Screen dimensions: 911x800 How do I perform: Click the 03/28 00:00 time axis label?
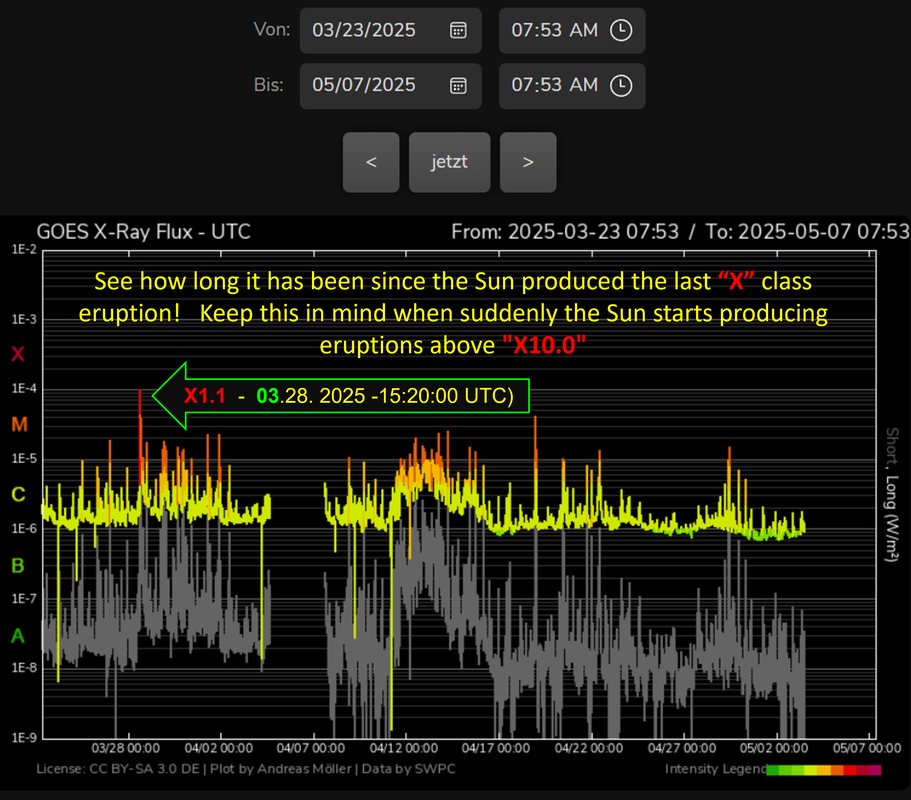coord(125,748)
